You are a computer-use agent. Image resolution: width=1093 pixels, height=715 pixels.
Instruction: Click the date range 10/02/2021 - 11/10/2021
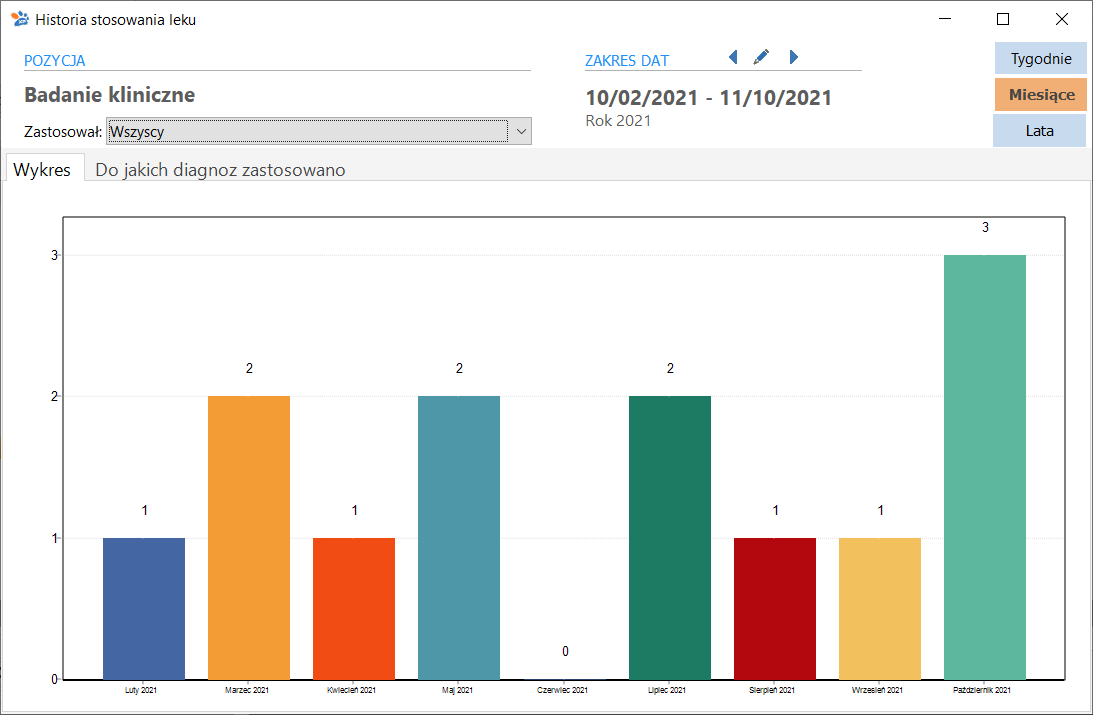(709, 98)
